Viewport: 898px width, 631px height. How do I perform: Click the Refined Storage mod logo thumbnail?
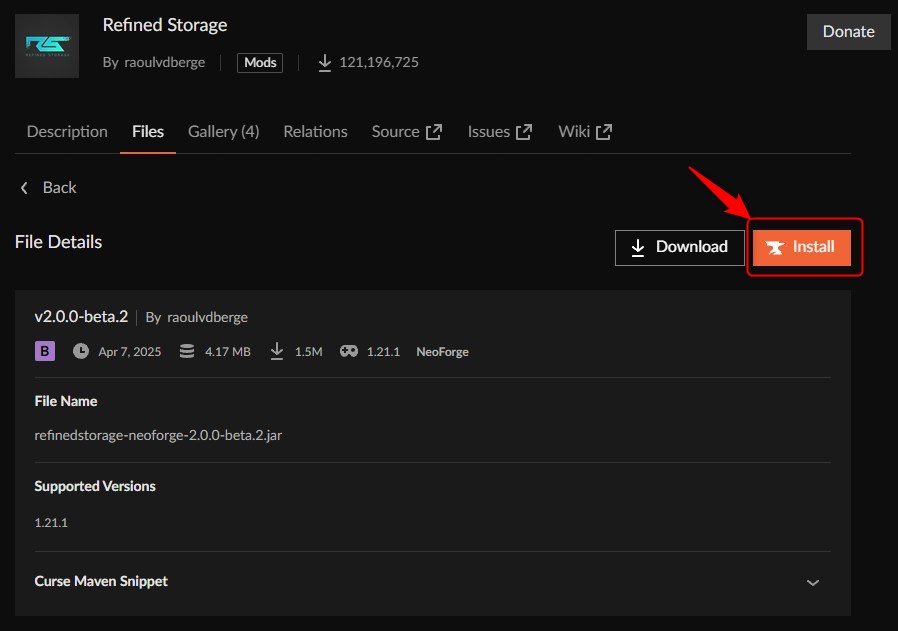47,46
